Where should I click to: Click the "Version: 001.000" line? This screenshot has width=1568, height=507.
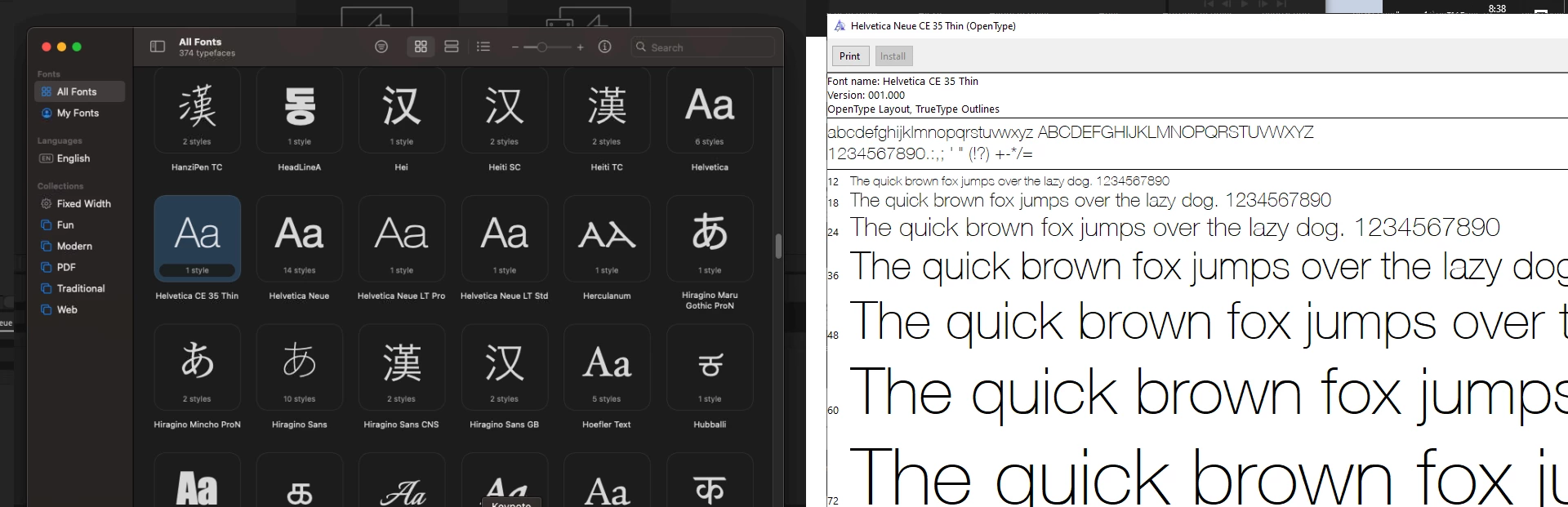pyautogui.click(x=866, y=95)
